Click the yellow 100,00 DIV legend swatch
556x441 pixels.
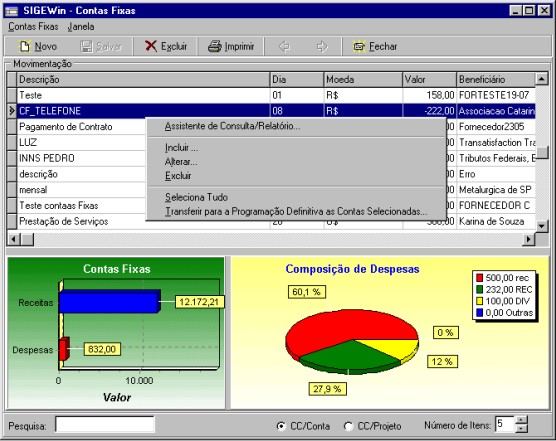(480, 301)
